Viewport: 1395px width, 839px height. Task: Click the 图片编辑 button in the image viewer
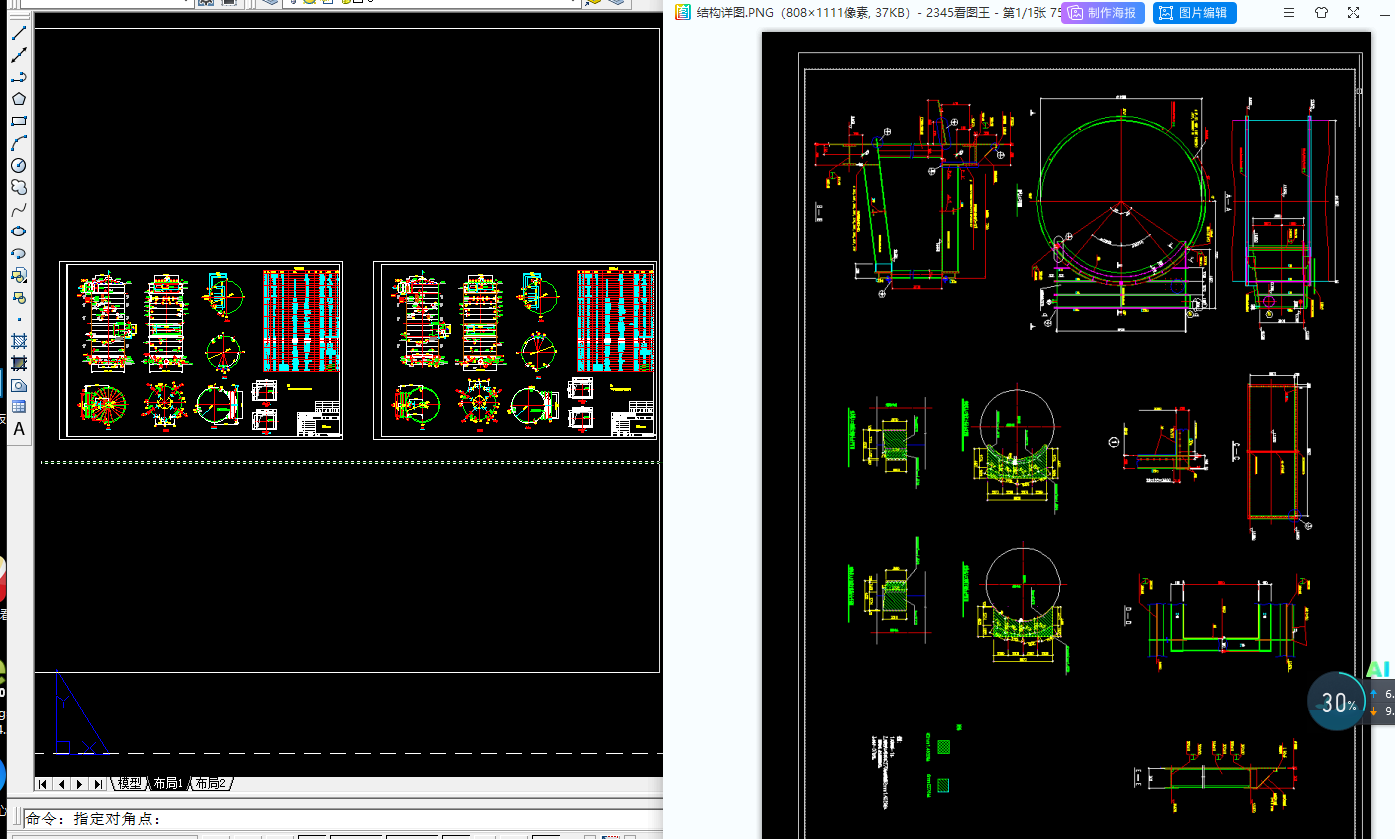pyautogui.click(x=1195, y=13)
